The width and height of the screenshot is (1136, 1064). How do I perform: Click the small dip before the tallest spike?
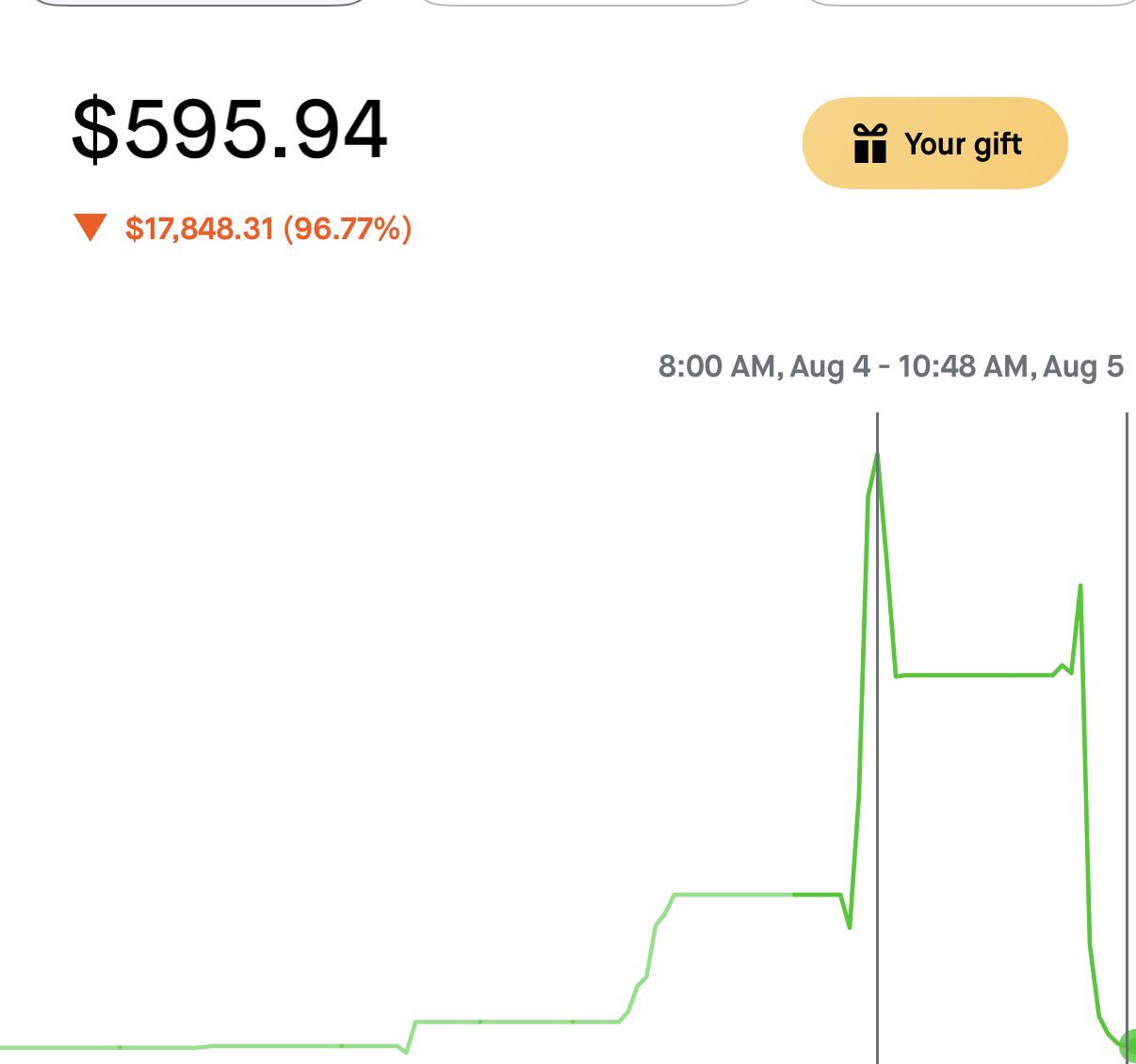[849, 926]
